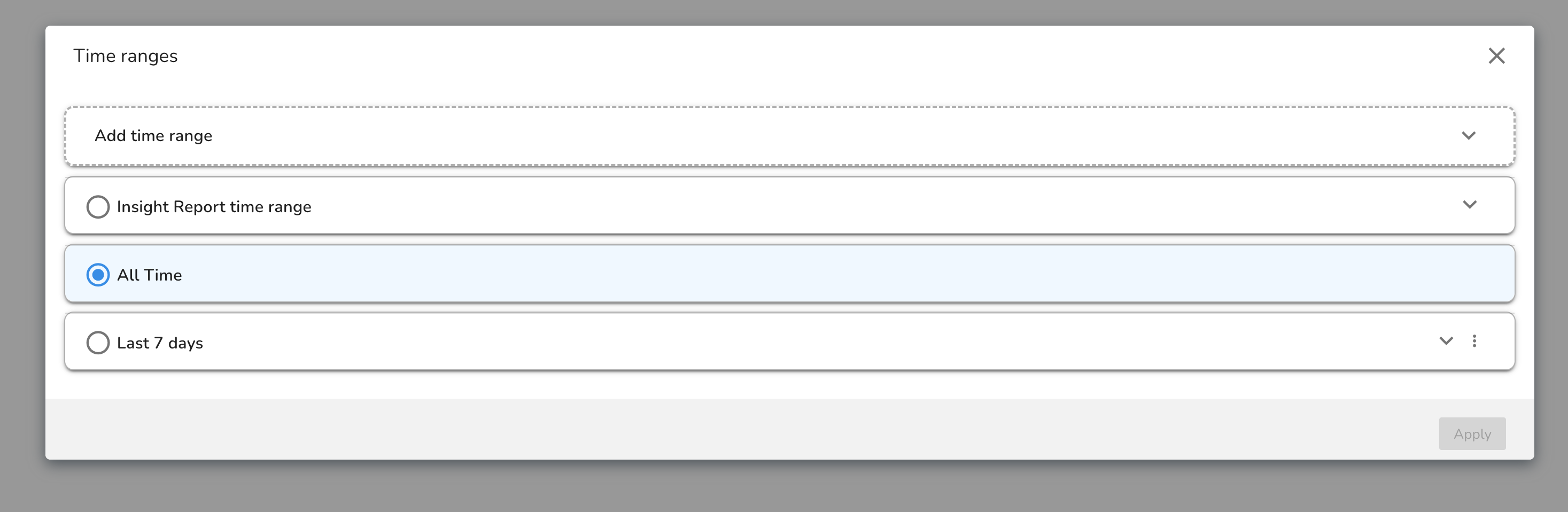Close the Time ranges dialog
This screenshot has width=1568, height=512.
point(1496,56)
